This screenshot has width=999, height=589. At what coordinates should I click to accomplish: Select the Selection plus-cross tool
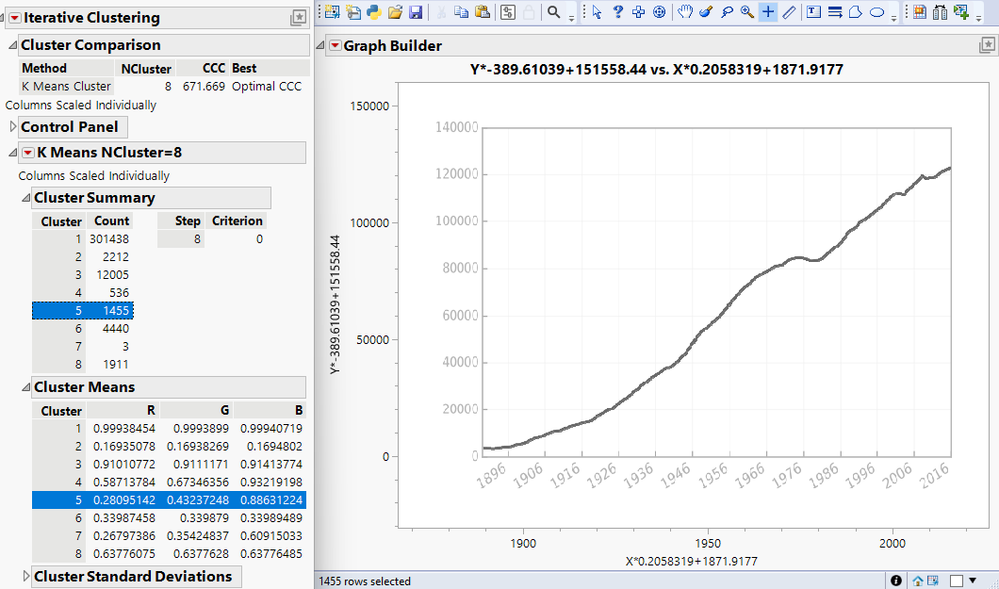pos(638,11)
